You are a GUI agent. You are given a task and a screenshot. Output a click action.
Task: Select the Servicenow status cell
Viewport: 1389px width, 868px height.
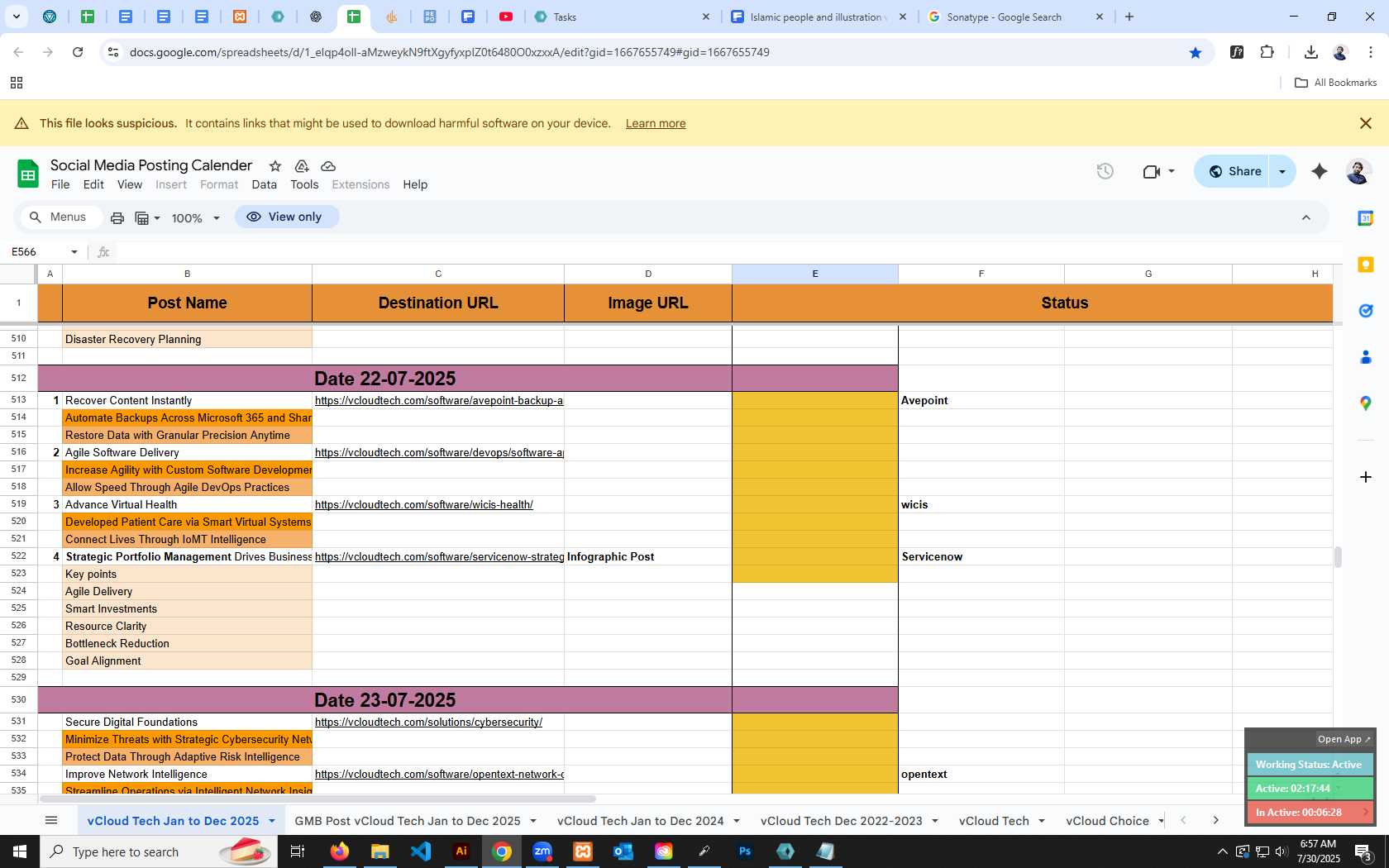[981, 556]
